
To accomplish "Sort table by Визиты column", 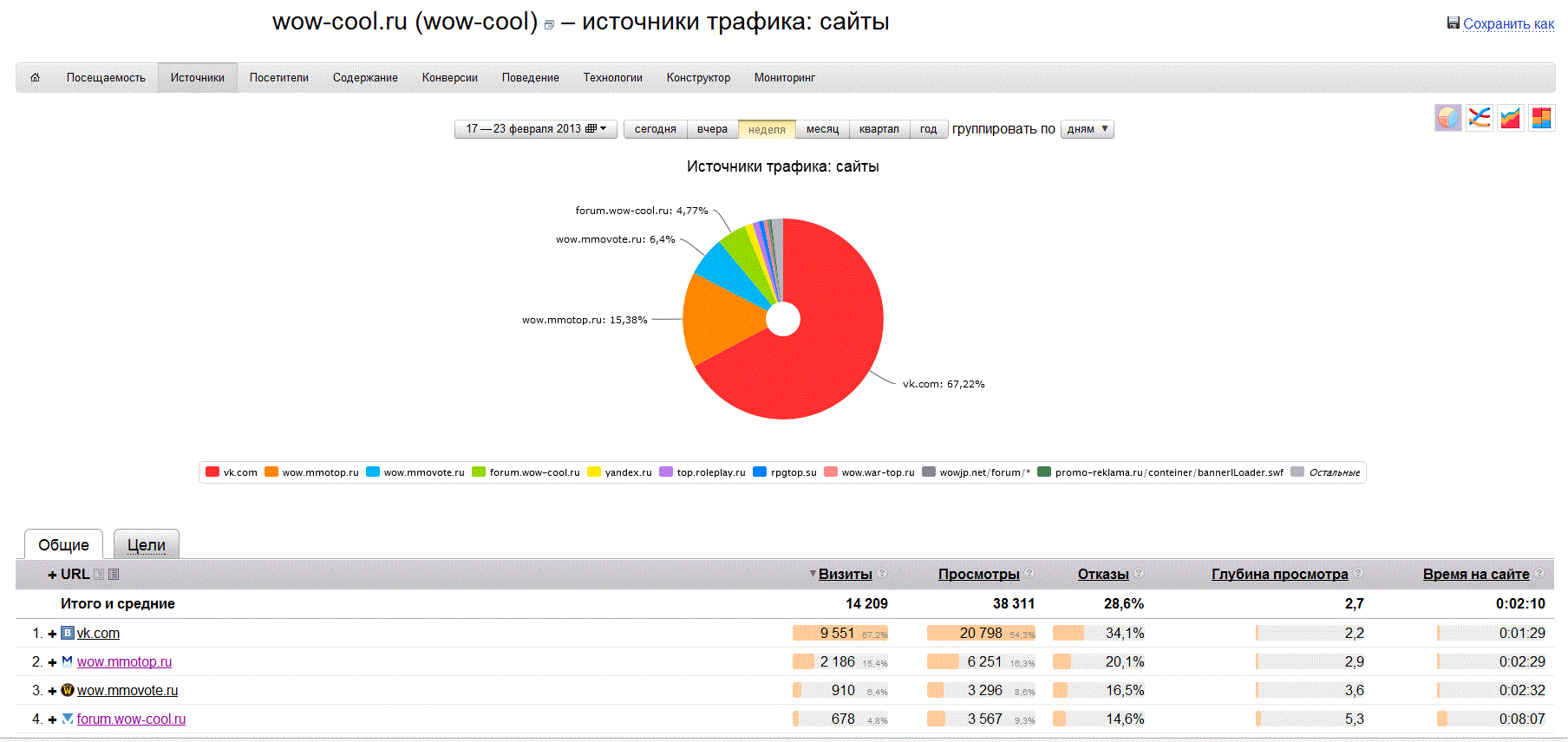I will pyautogui.click(x=846, y=574).
